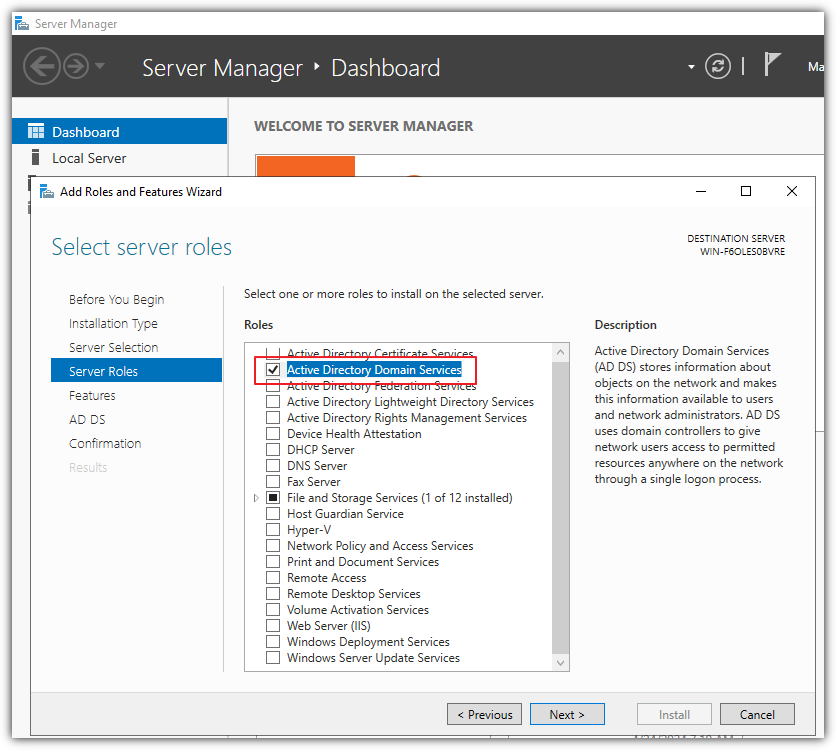Click the roles list scrollbar thumb
Image resolution: width=837 pixels, height=751 pixels.
560,508
